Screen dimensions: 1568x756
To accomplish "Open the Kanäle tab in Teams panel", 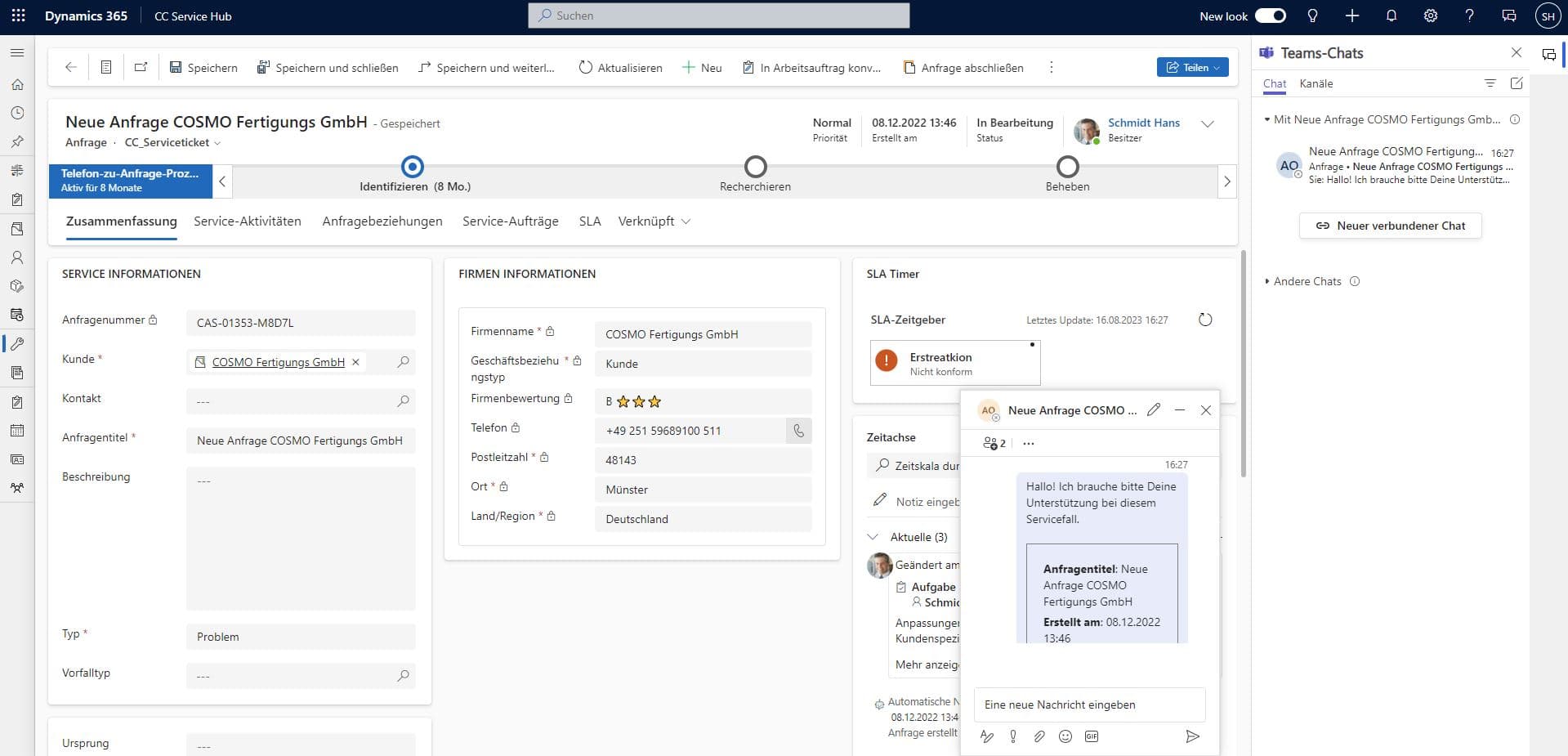I will click(1316, 83).
